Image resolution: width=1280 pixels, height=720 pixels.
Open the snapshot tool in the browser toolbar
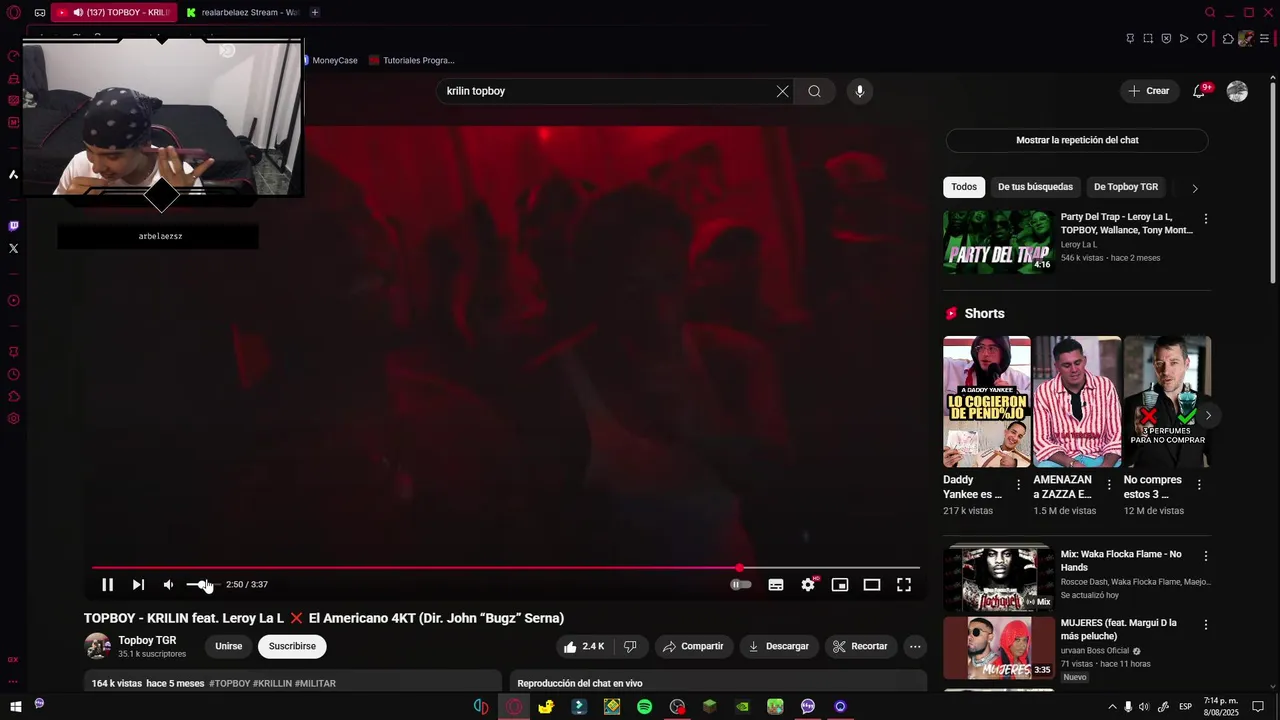[1148, 38]
